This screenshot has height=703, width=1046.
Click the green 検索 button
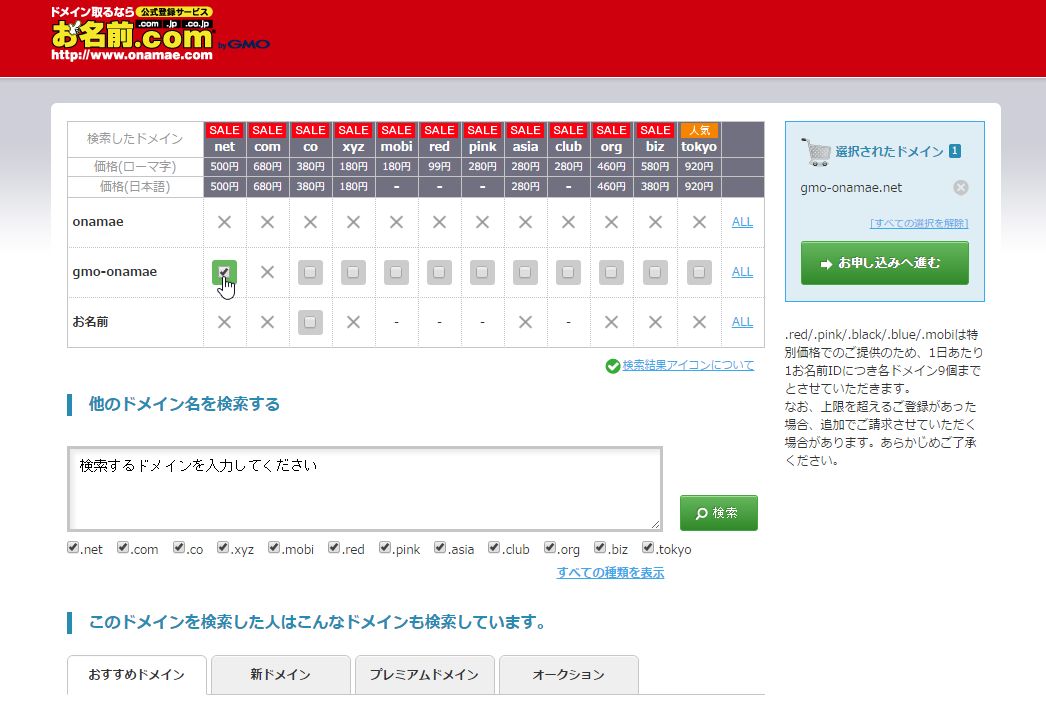[x=718, y=513]
